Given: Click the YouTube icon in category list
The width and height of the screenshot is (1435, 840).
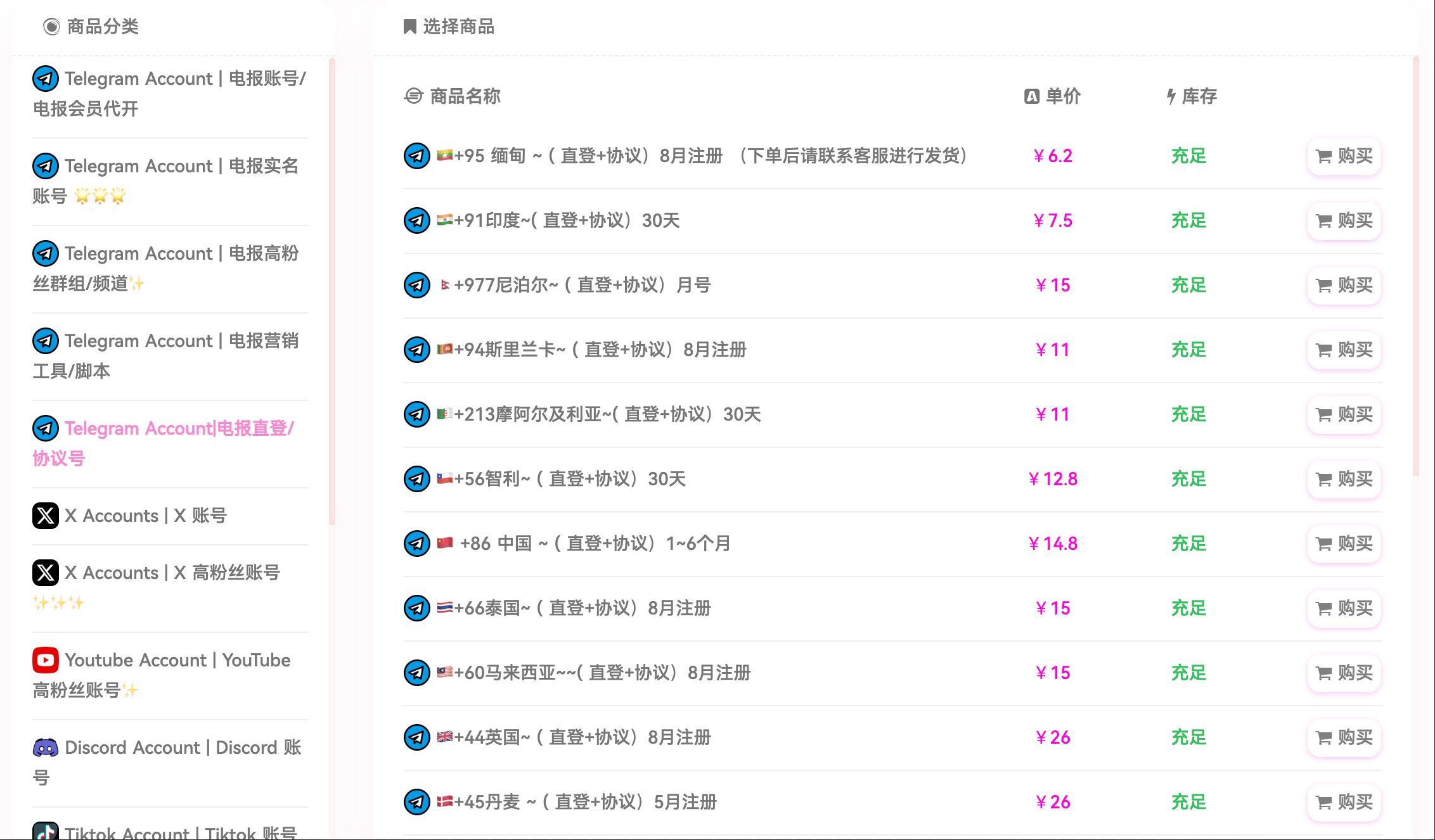Looking at the screenshot, I should [46, 660].
